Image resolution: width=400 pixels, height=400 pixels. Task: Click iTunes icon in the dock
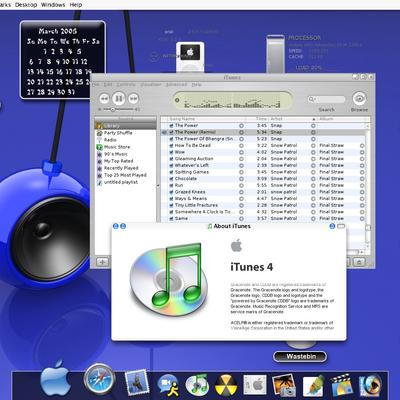point(197,384)
